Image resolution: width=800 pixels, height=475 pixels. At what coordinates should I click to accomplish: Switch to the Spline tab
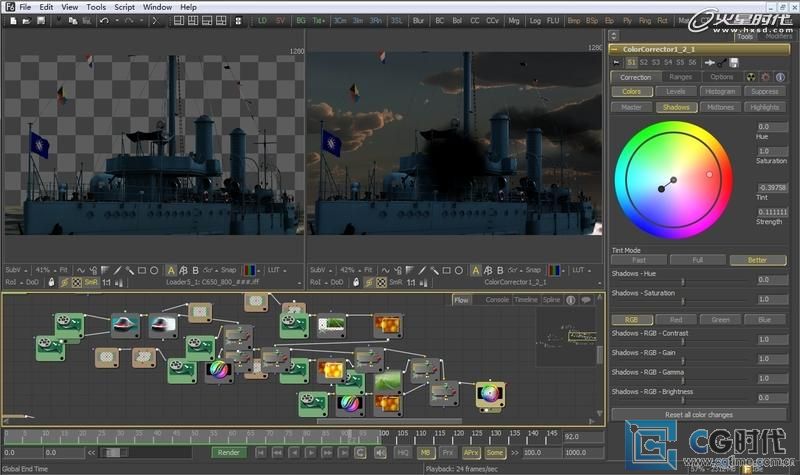pos(551,300)
